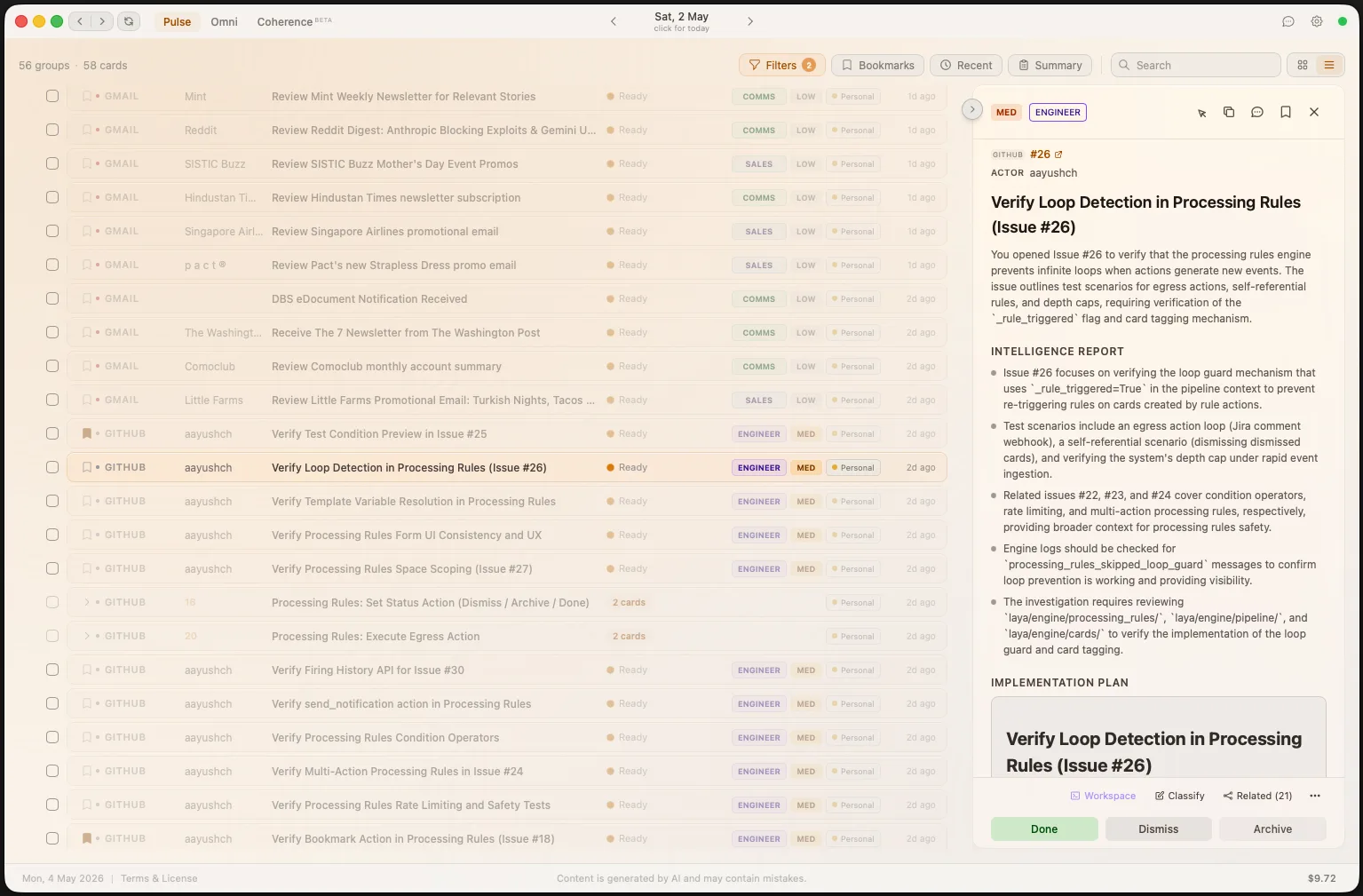Toggle bookmark on Verify Test Condition Preview row
The image size is (1363, 896).
(x=86, y=433)
